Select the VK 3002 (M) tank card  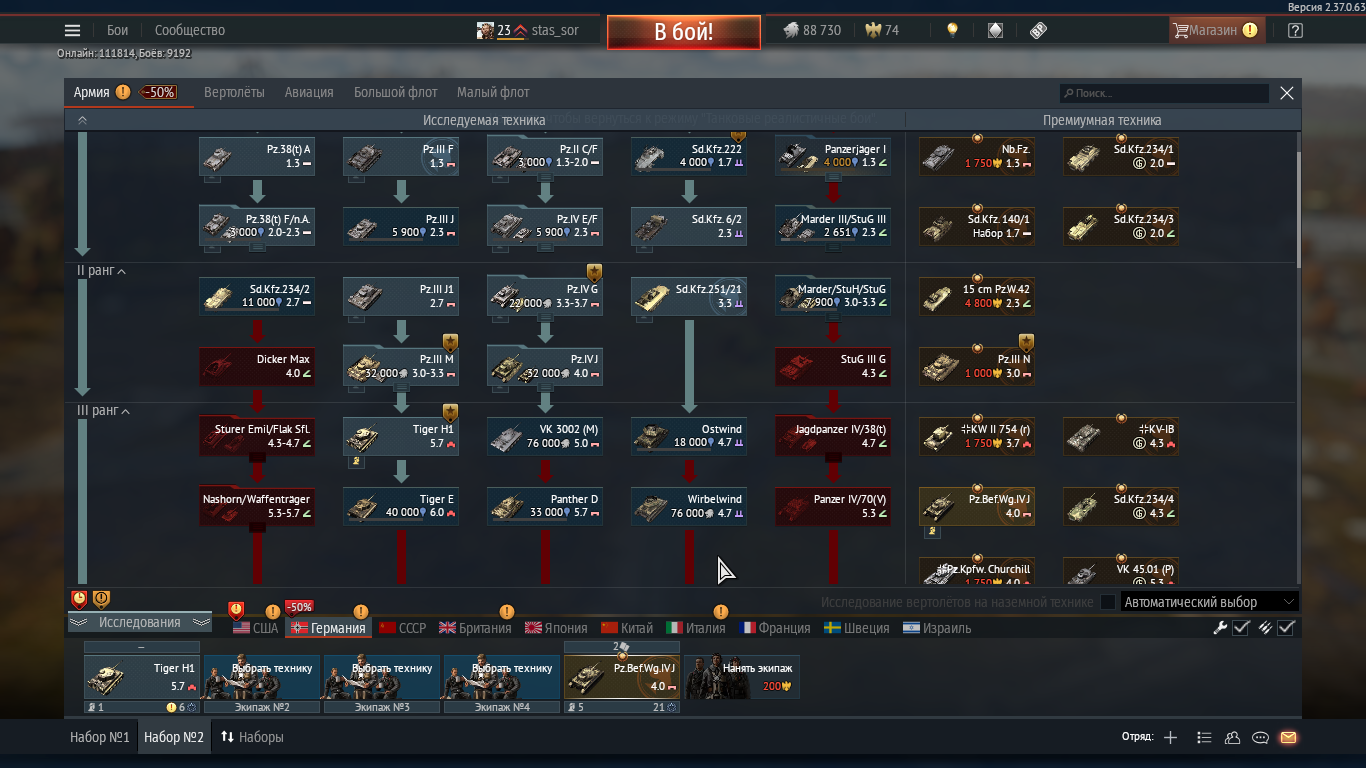(545, 436)
